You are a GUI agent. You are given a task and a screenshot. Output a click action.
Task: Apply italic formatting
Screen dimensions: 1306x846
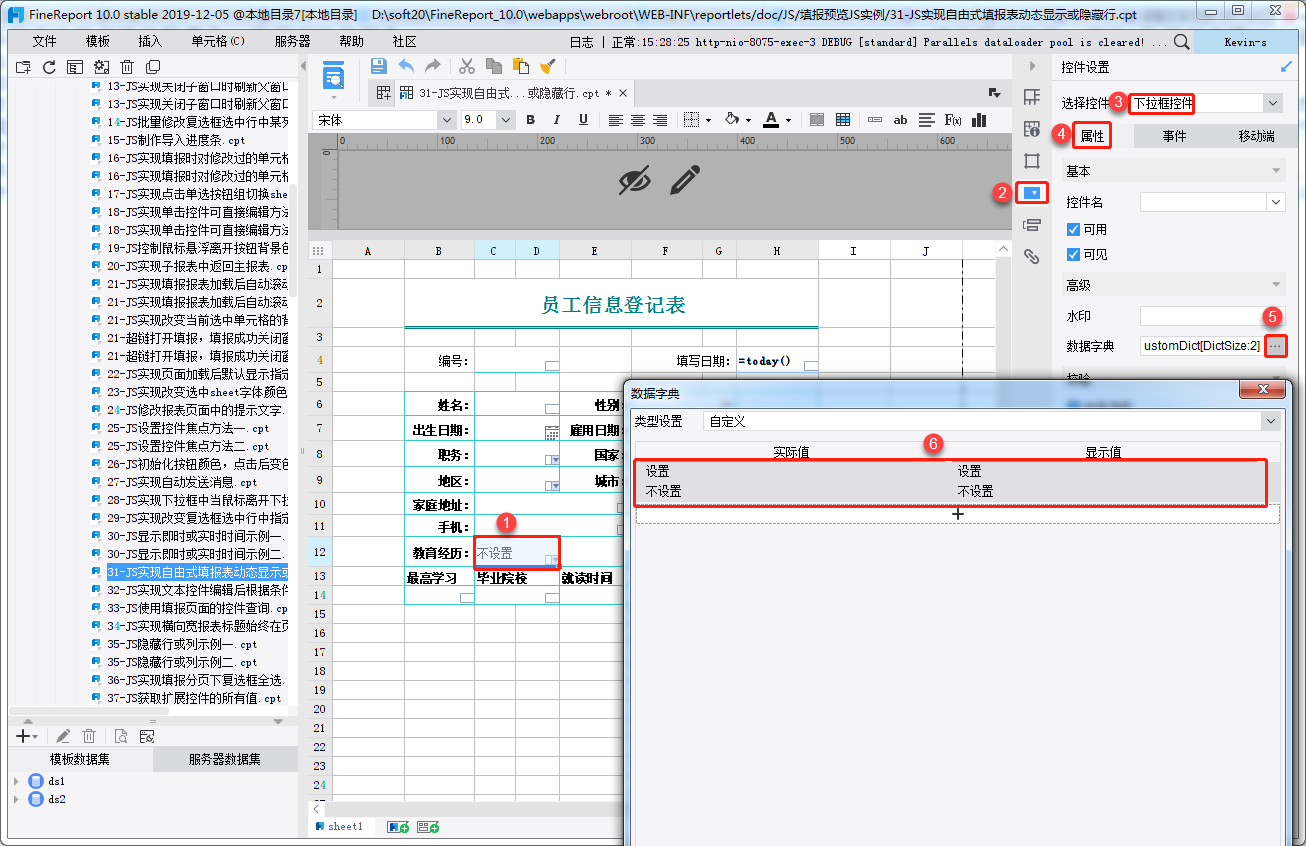tap(557, 120)
